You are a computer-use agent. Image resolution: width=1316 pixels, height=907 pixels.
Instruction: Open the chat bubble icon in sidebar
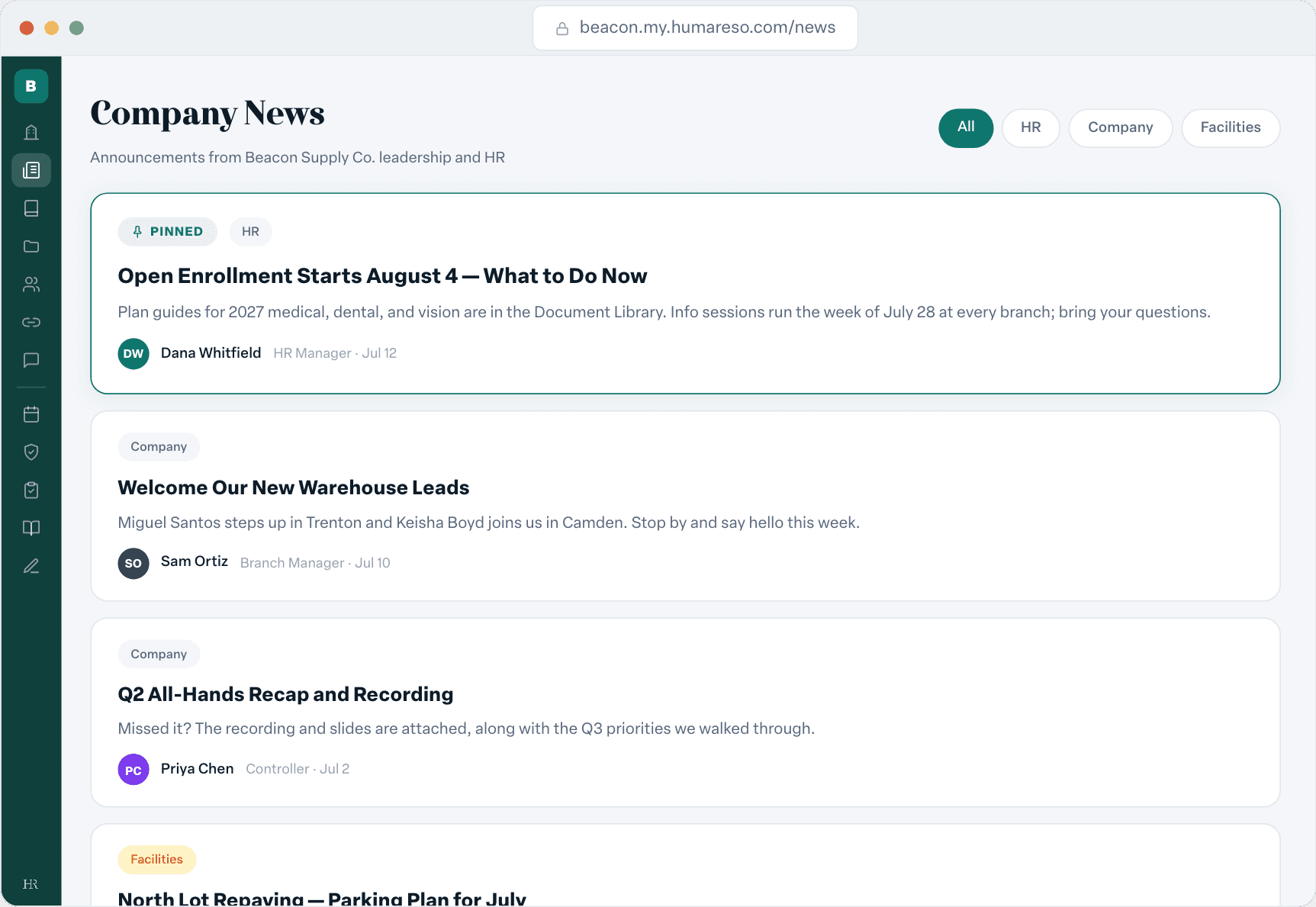click(x=31, y=360)
